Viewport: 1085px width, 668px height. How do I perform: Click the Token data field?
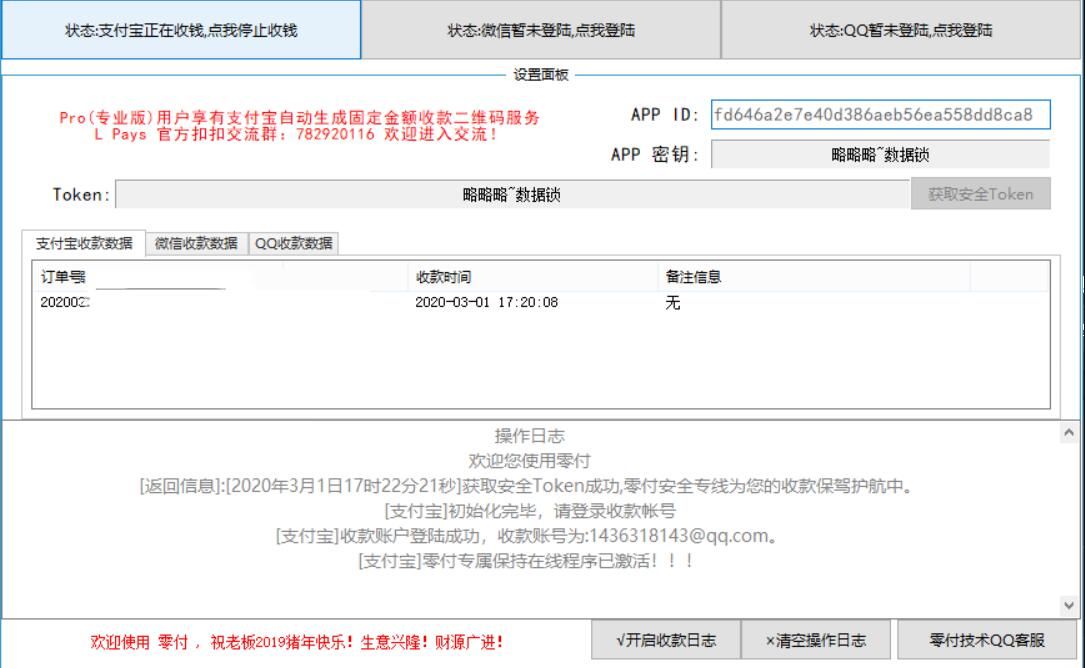pos(512,195)
